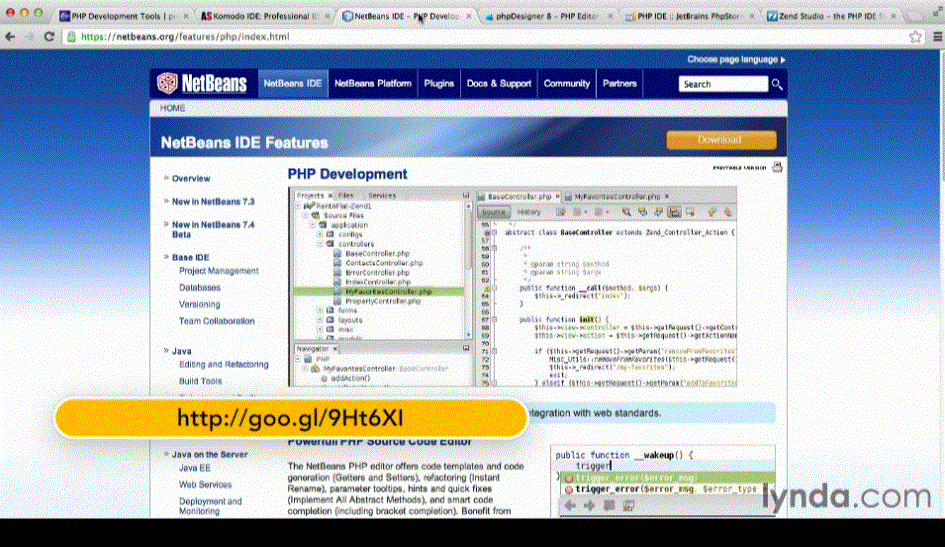
Task: Open Web Services sidebar link
Action: coord(205,485)
